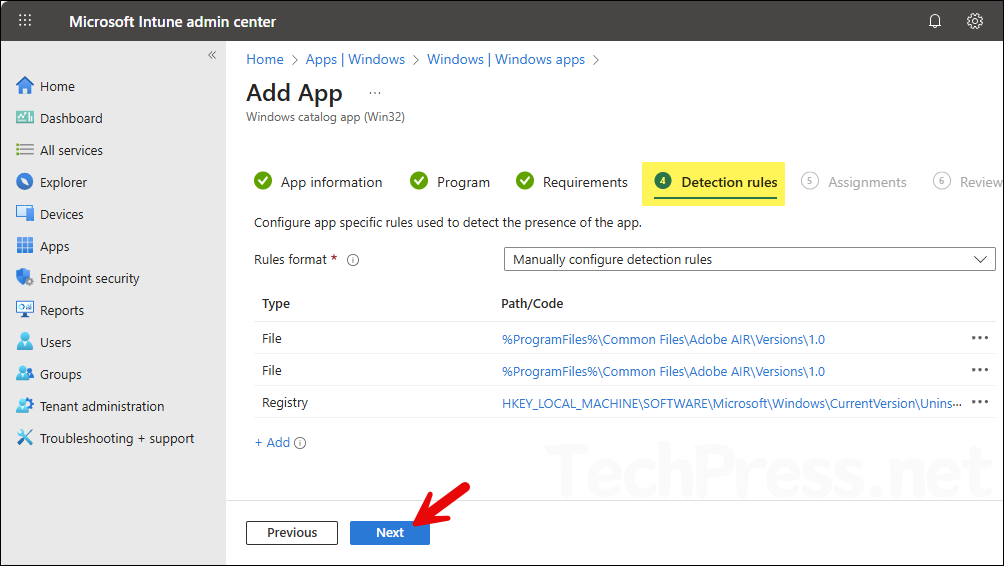
Task: Go to the Assignments step
Action: (854, 182)
